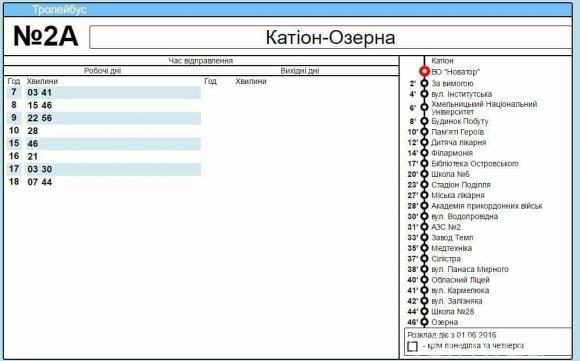580x361 pixels.
Task: Select the 17' travel time near Бібліотека Островського
Action: coord(413,163)
